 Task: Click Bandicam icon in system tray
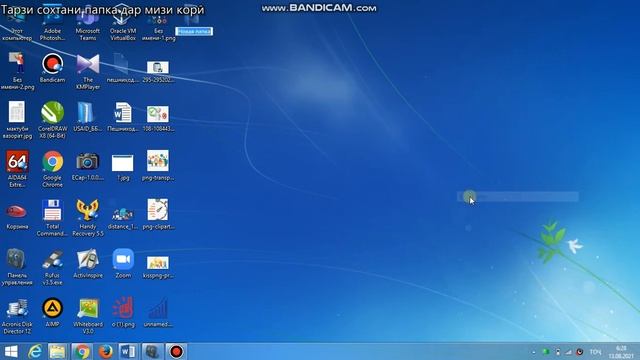(580, 352)
